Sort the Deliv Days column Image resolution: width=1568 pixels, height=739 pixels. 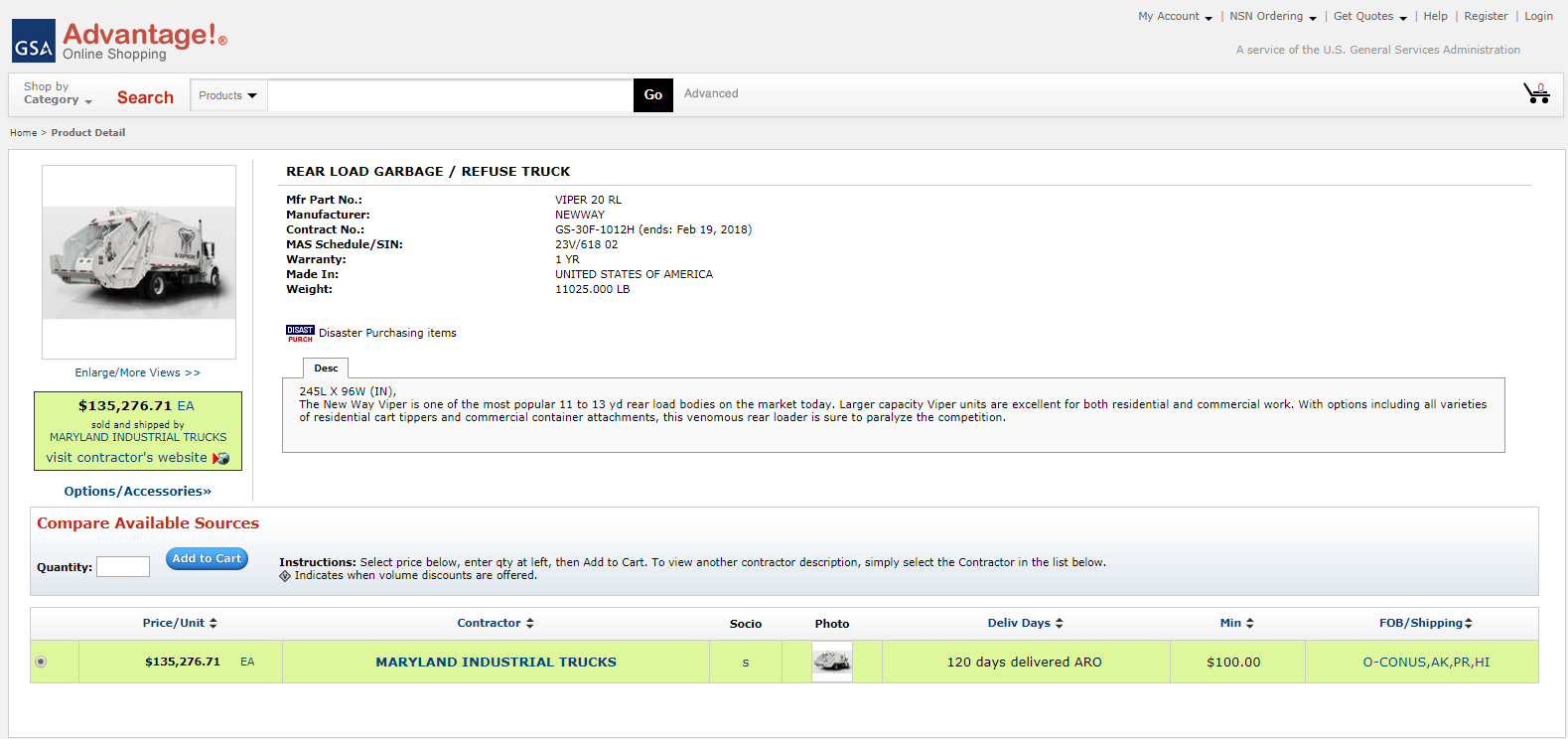1059,624
